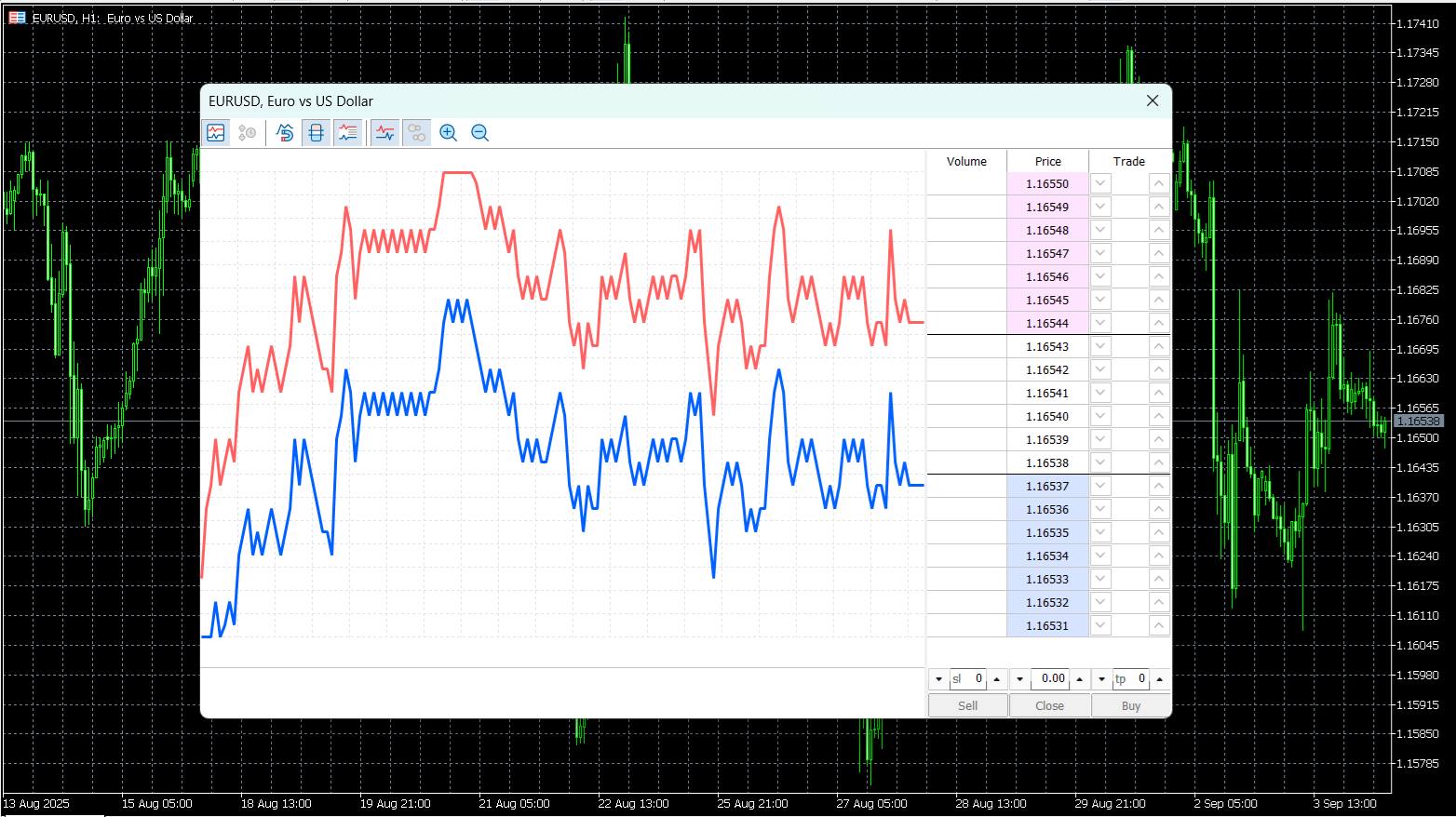This screenshot has height=817, width=1456.
Task: Increase the take profit (tp) value
Action: (1160, 679)
